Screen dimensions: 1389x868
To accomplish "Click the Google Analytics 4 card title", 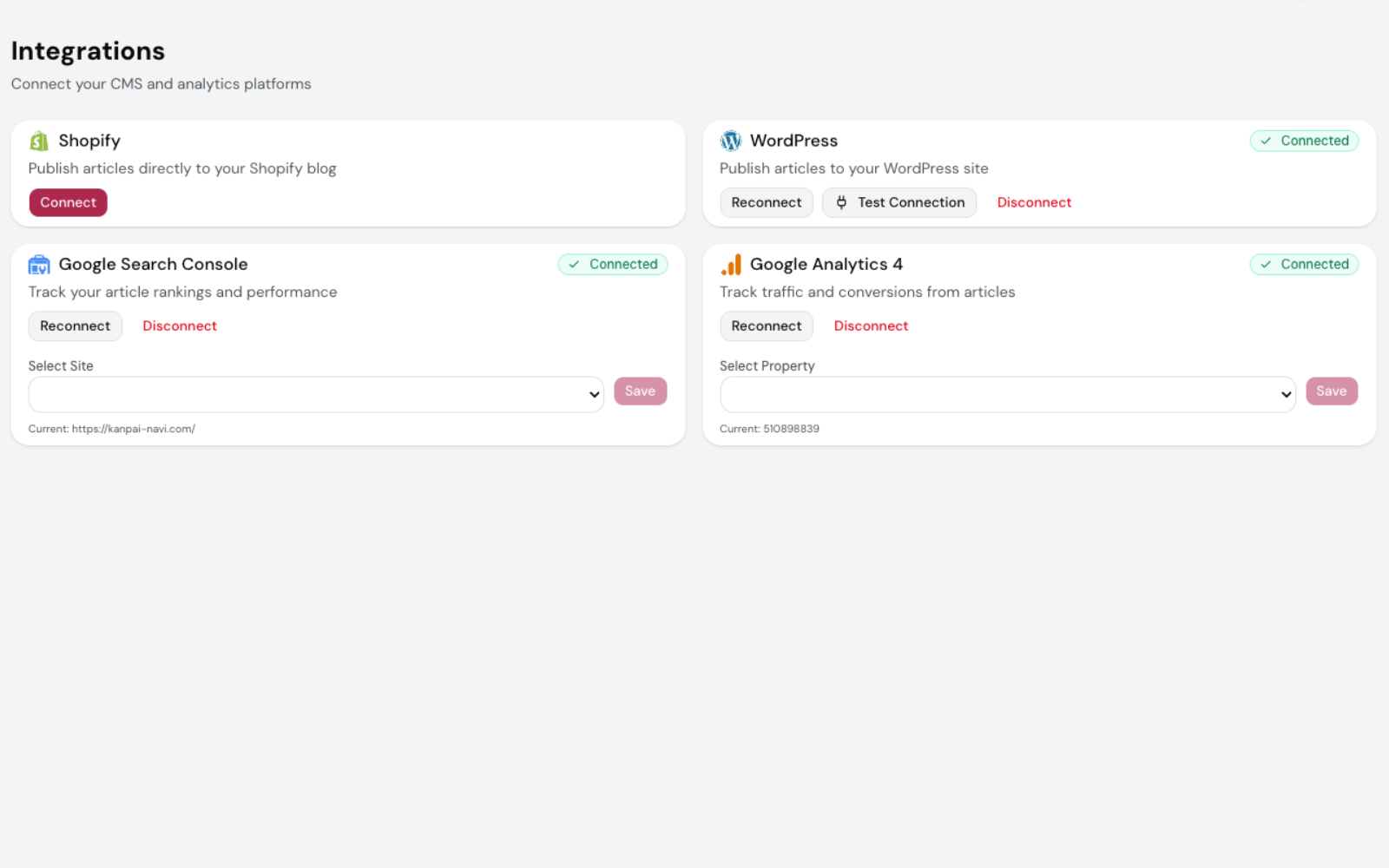I will click(x=826, y=264).
